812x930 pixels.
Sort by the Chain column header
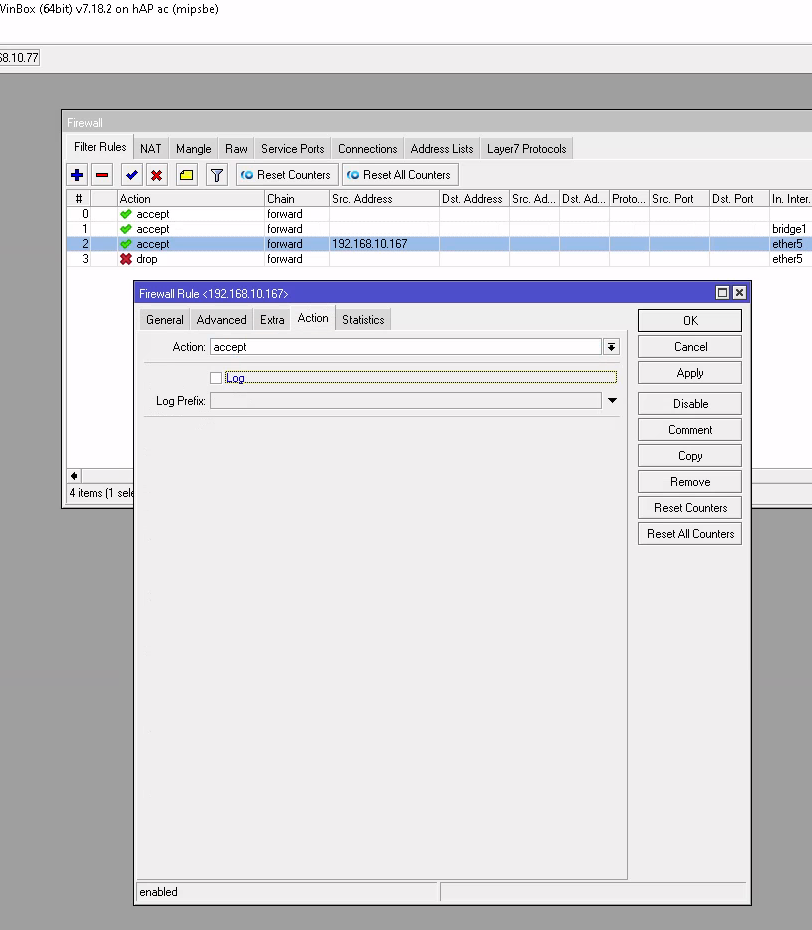[297, 199]
